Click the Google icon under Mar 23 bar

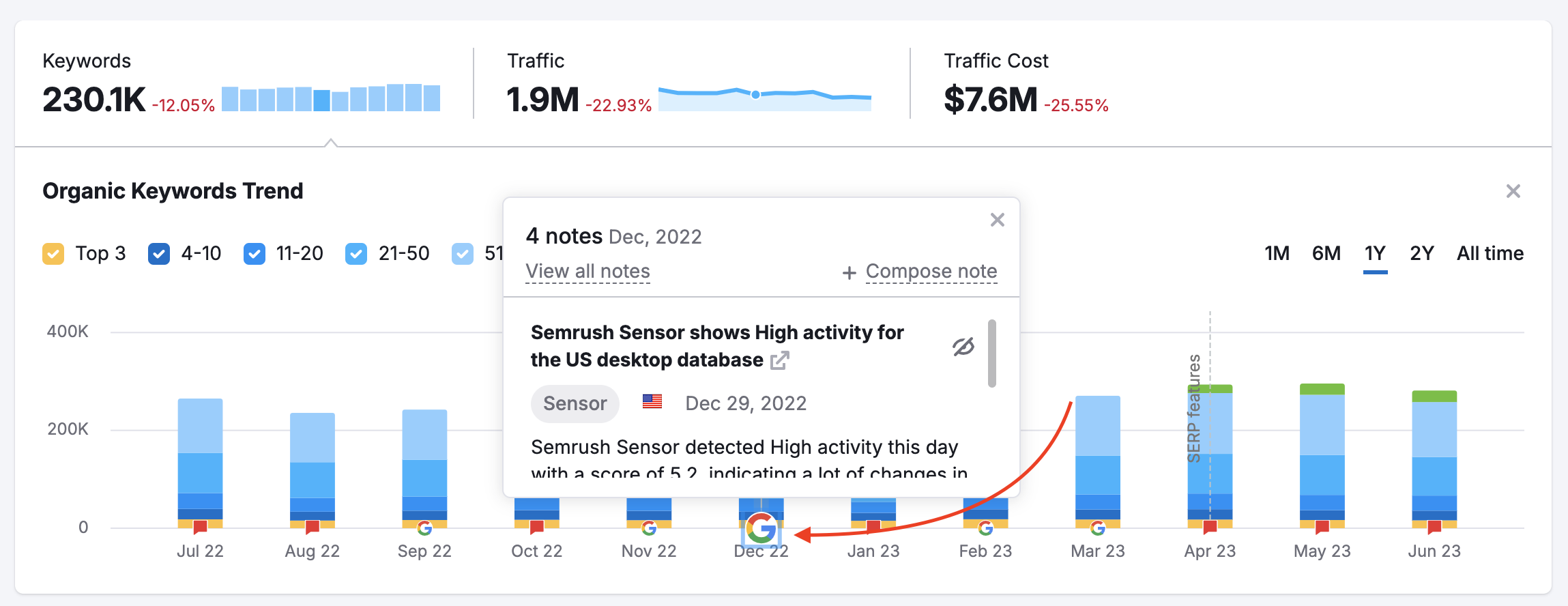coord(1097,528)
